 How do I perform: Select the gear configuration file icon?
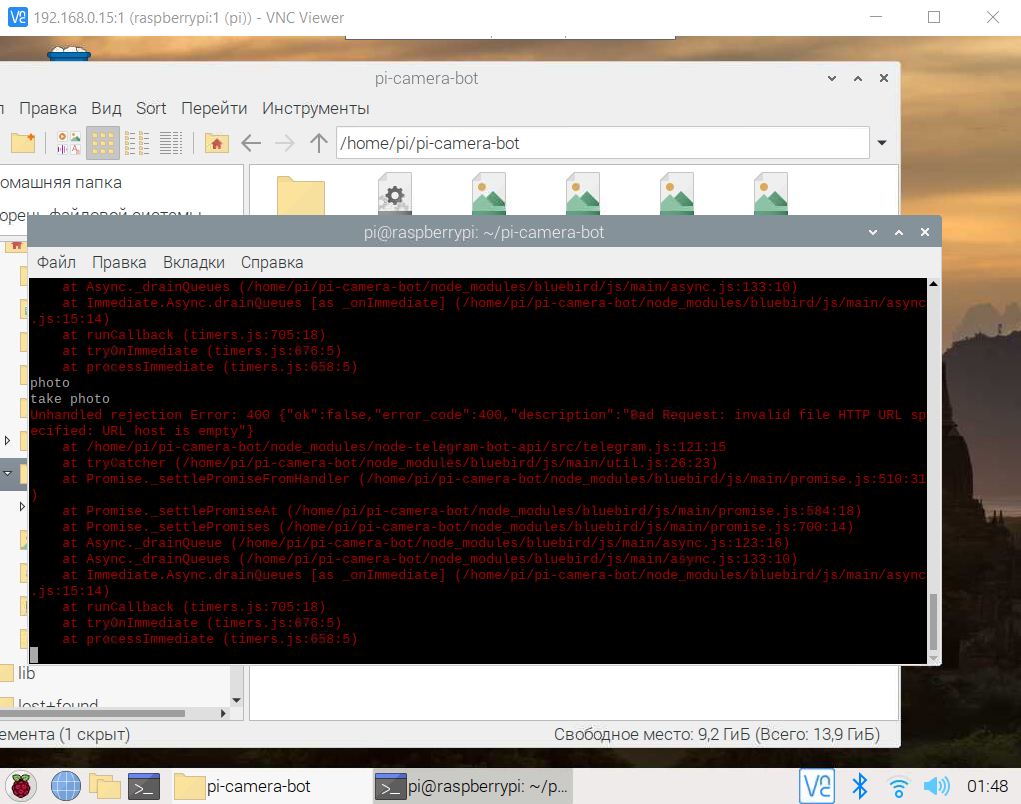coord(395,193)
